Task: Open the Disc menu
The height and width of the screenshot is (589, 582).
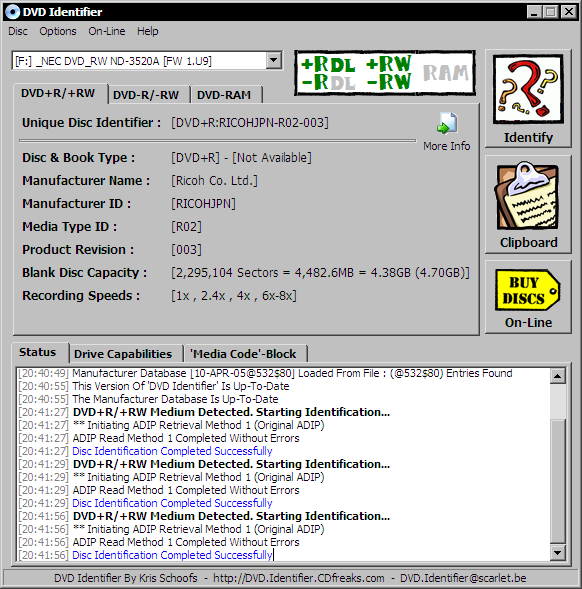Action: 18,31
